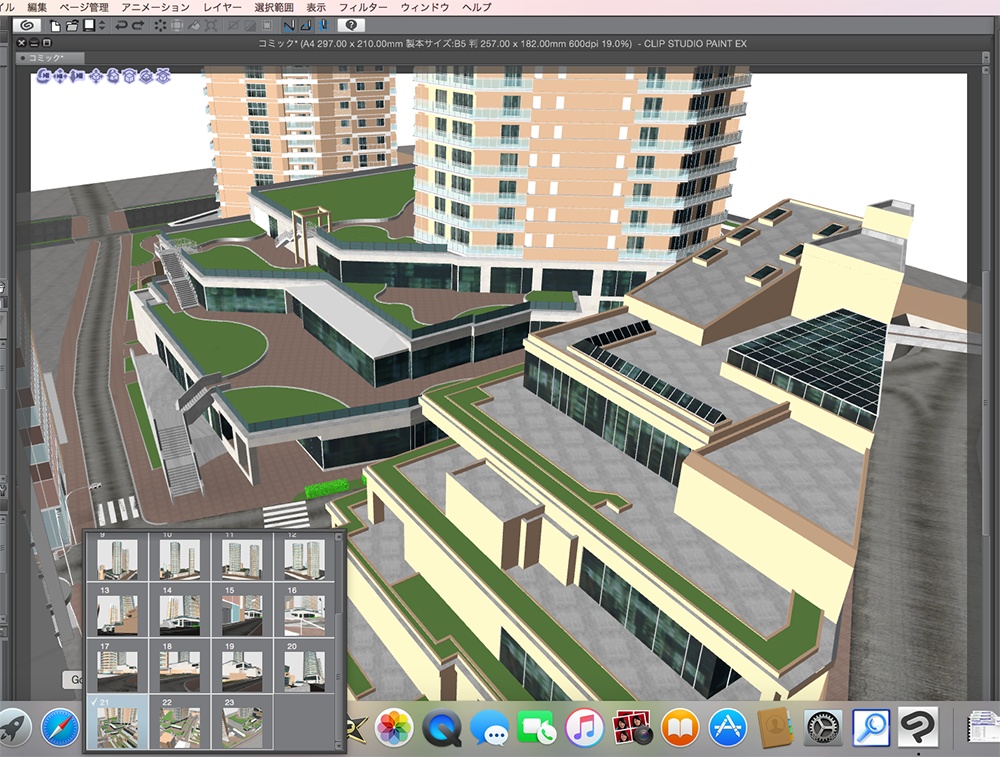Open Photos app from the Dock
This screenshot has height=757, width=1000.
pos(394,728)
